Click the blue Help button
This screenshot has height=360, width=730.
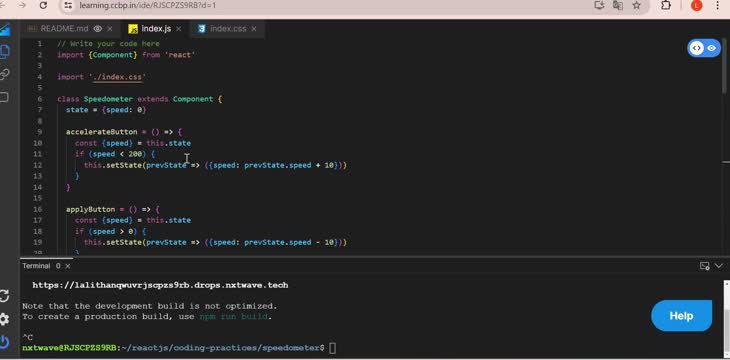tap(681, 316)
